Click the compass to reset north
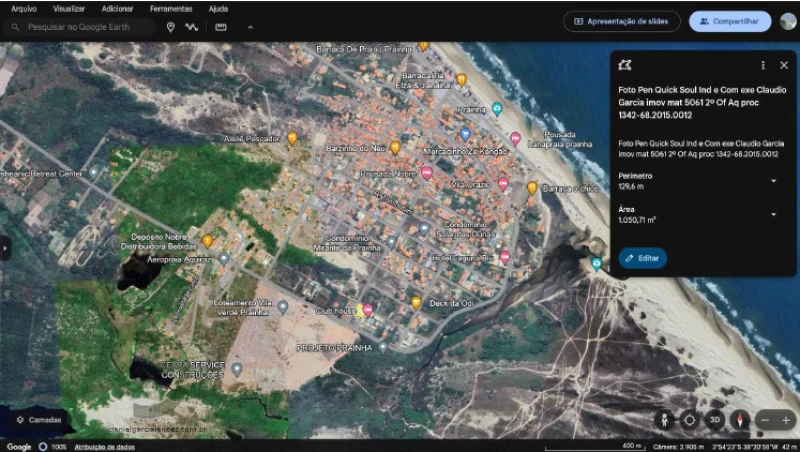 point(740,420)
